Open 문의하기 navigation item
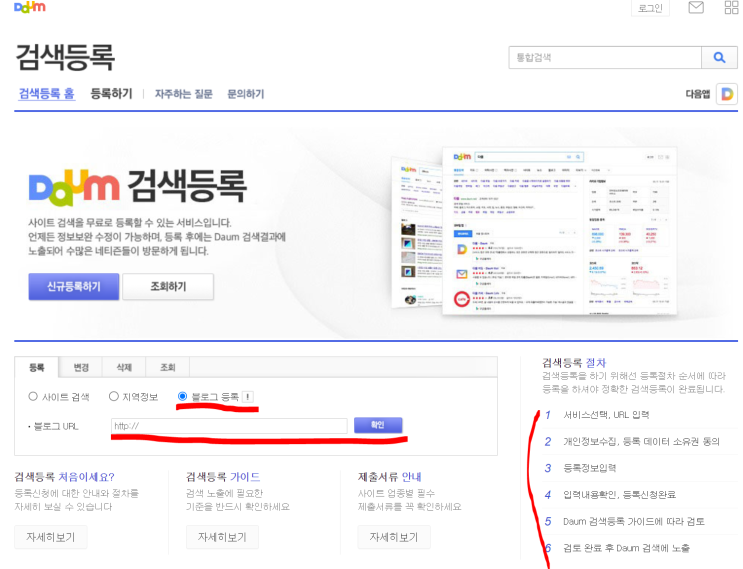Screen dimensions: 743x569 [x=245, y=94]
